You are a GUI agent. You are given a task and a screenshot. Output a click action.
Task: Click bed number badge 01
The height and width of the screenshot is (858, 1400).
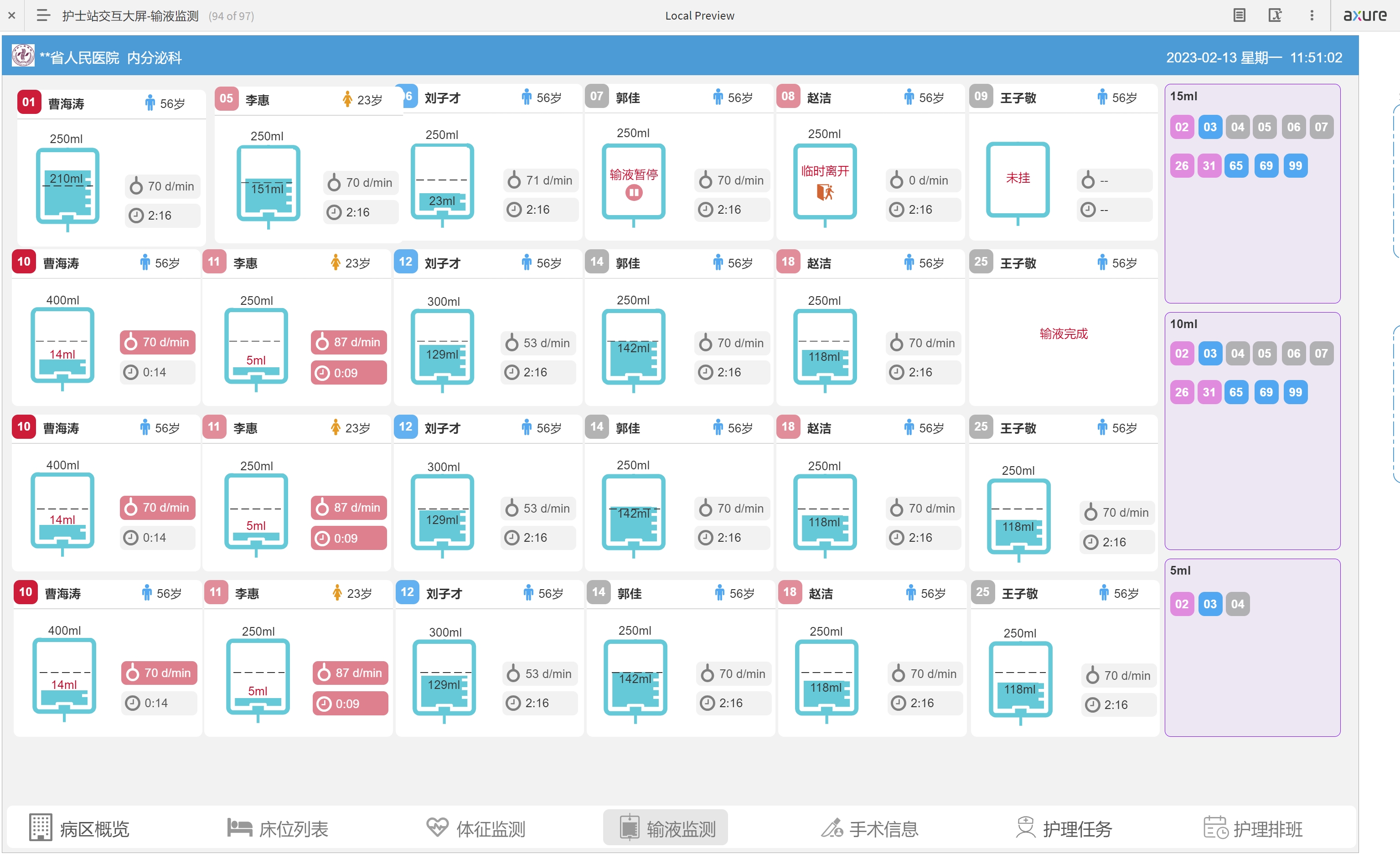pos(29,102)
